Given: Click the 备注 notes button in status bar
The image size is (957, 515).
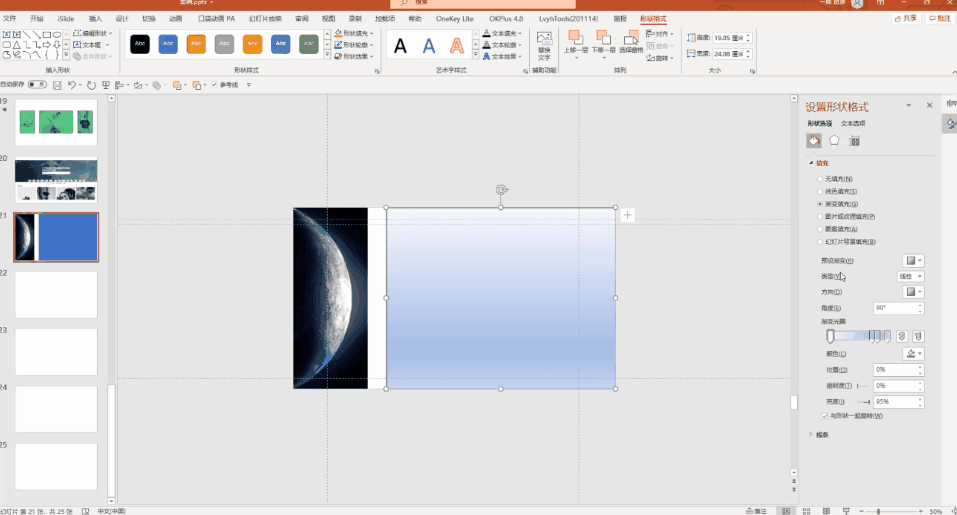Looking at the screenshot, I should pyautogui.click(x=756, y=511).
